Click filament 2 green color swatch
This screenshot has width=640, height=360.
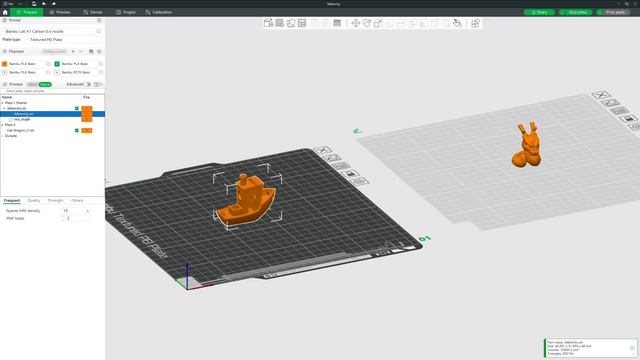(57, 64)
